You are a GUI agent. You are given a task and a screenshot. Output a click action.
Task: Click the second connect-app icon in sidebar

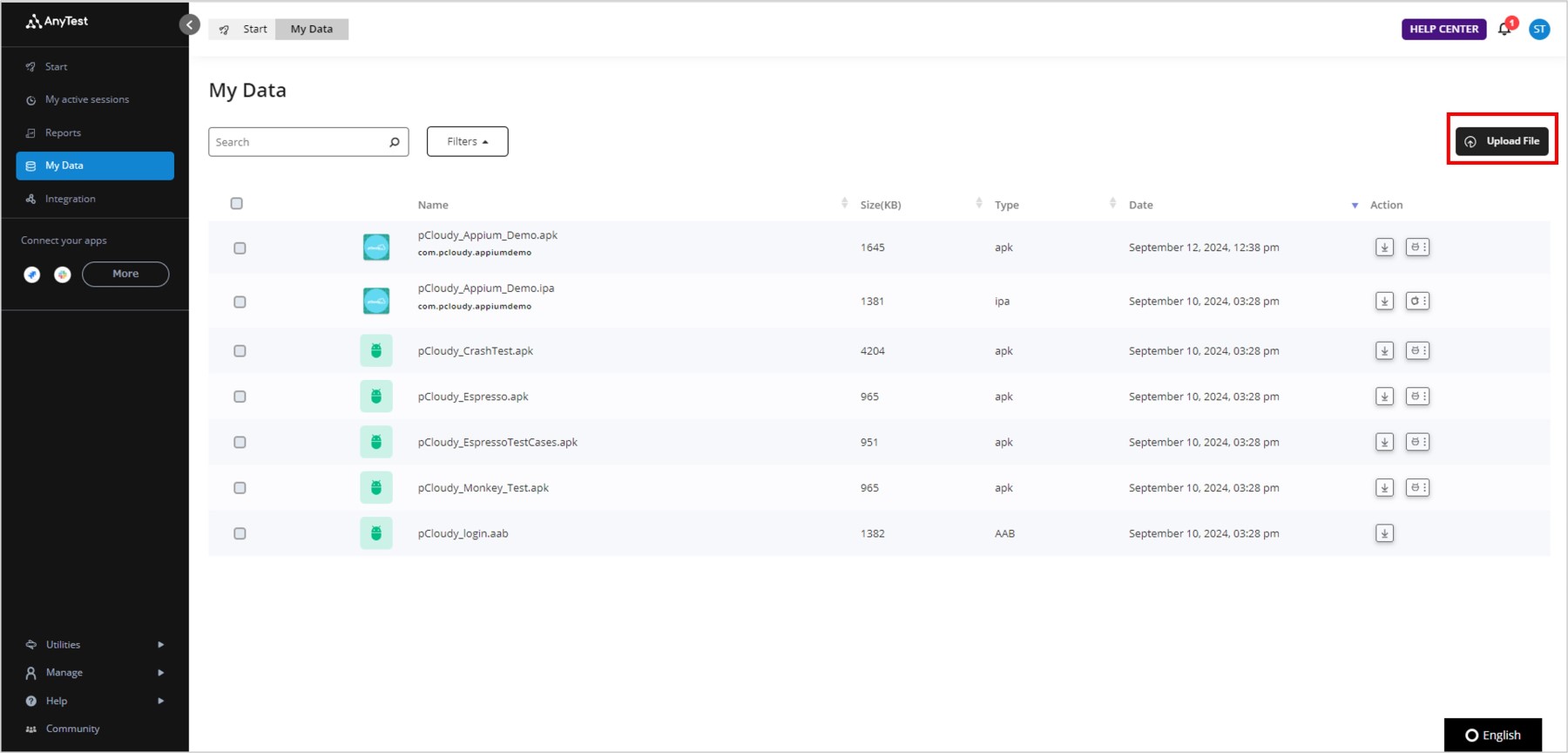click(63, 275)
